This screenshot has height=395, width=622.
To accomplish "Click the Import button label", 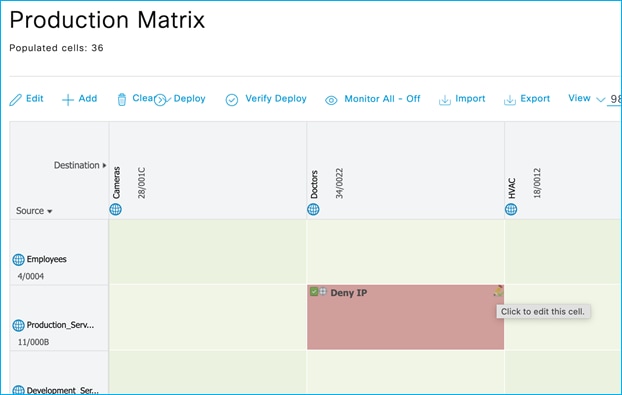I will 470,98.
